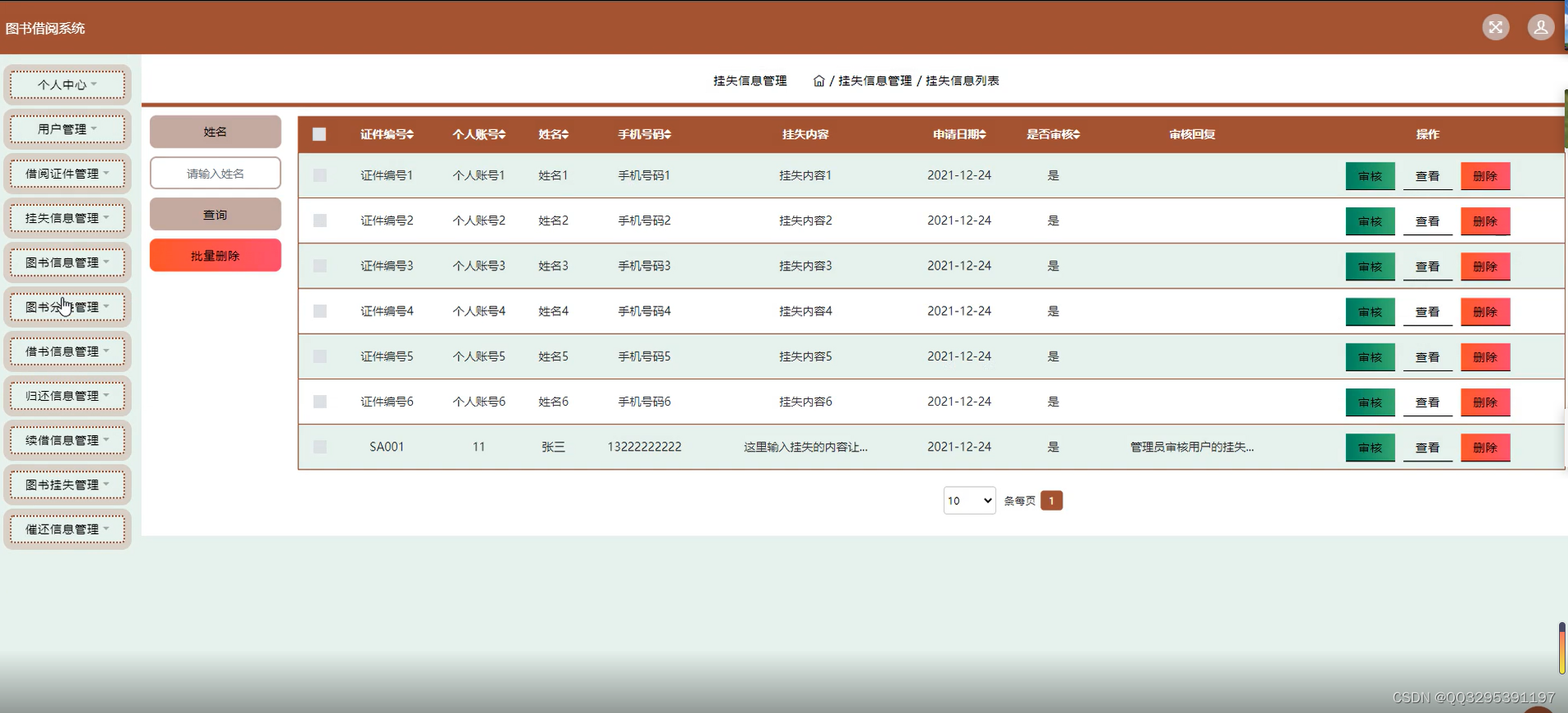Click the 请输入姓名 search input field
The height and width of the screenshot is (713, 1568).
click(215, 174)
